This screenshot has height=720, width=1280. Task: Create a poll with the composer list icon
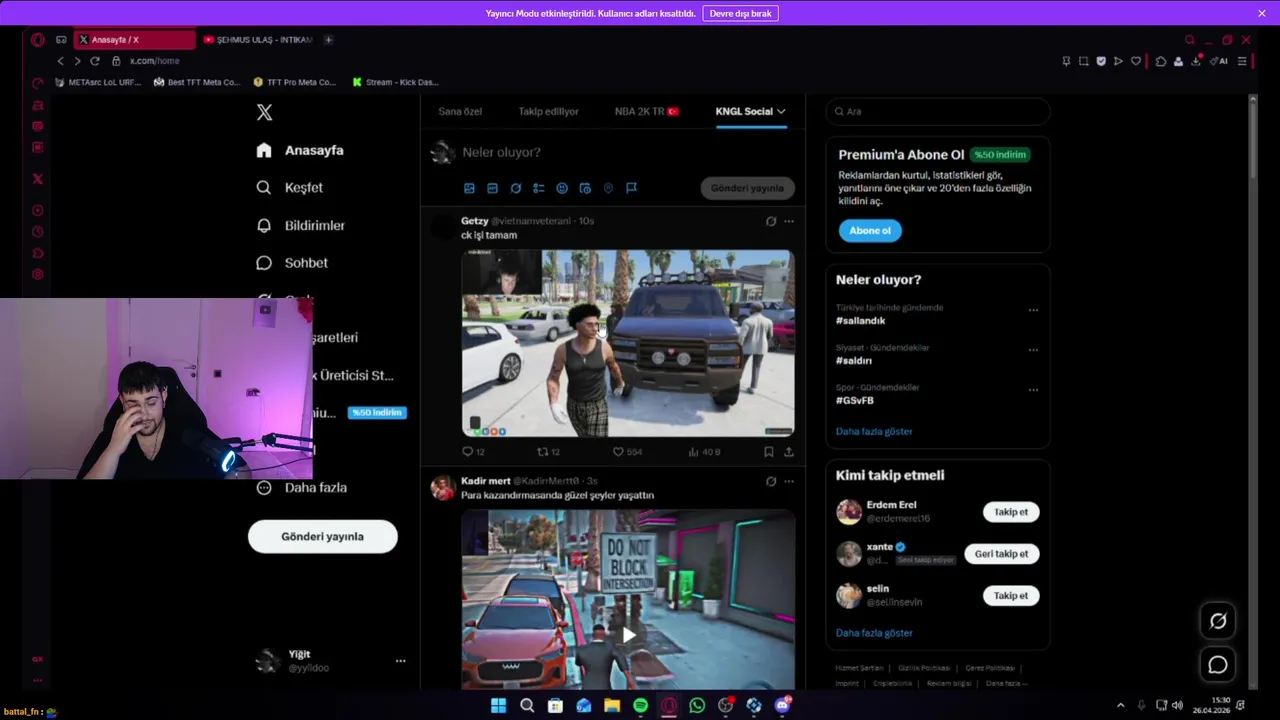(538, 188)
